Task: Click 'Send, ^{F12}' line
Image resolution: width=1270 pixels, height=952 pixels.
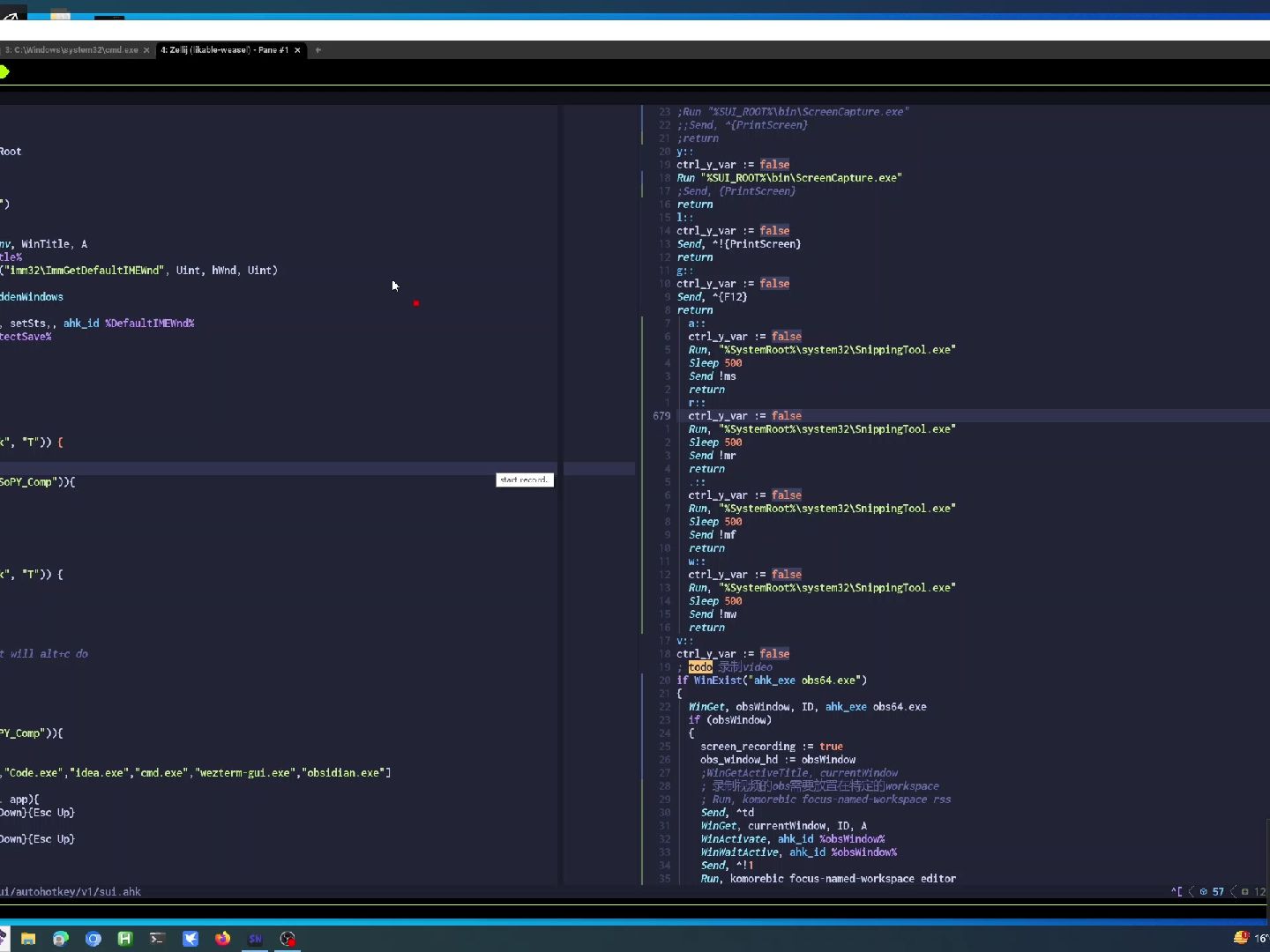Action: point(713,297)
